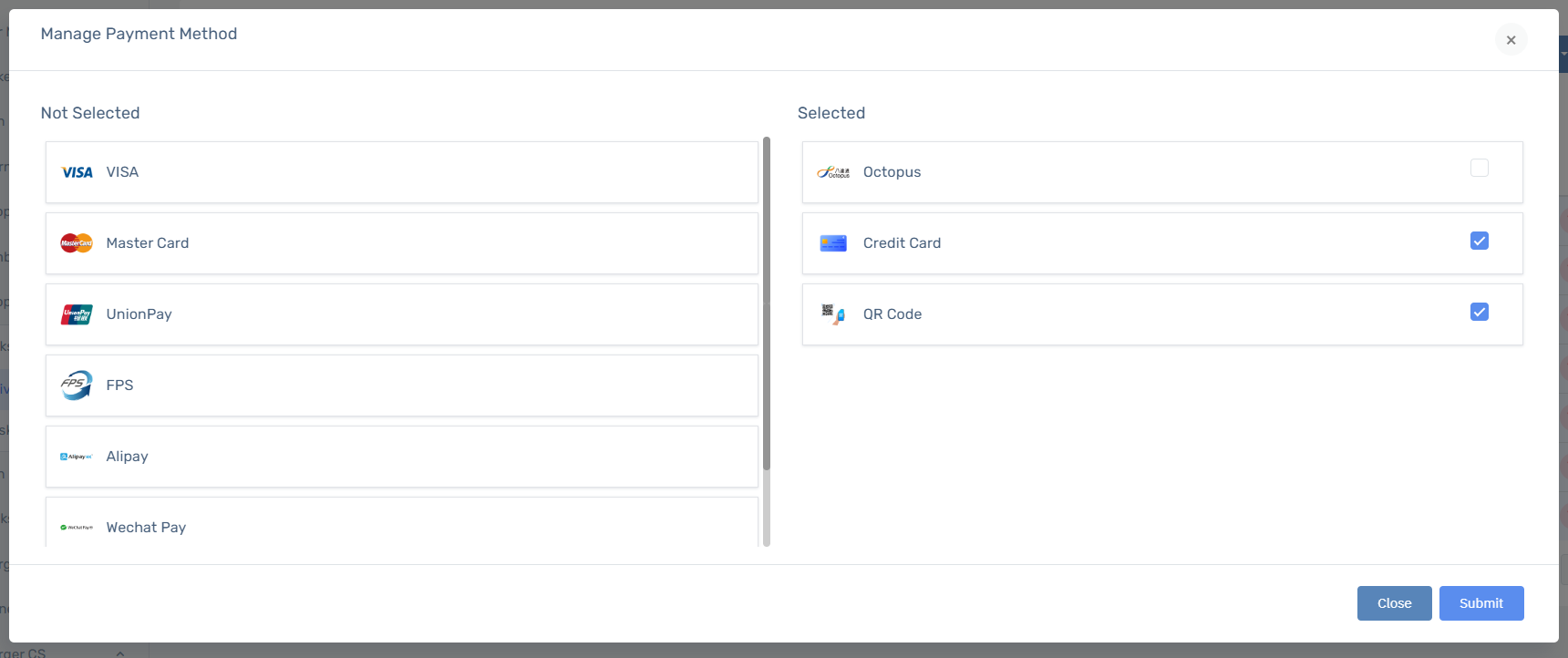Select the UnionPay payment row
Viewport: 1568px width, 658px height.
tap(402, 314)
